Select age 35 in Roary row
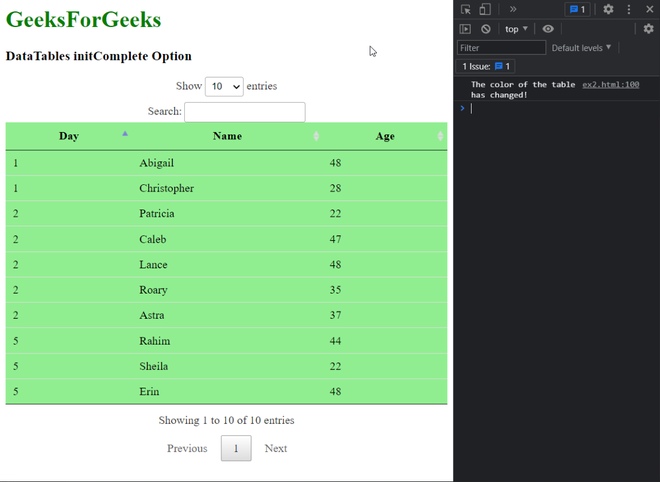The image size is (660, 482). coord(385,290)
